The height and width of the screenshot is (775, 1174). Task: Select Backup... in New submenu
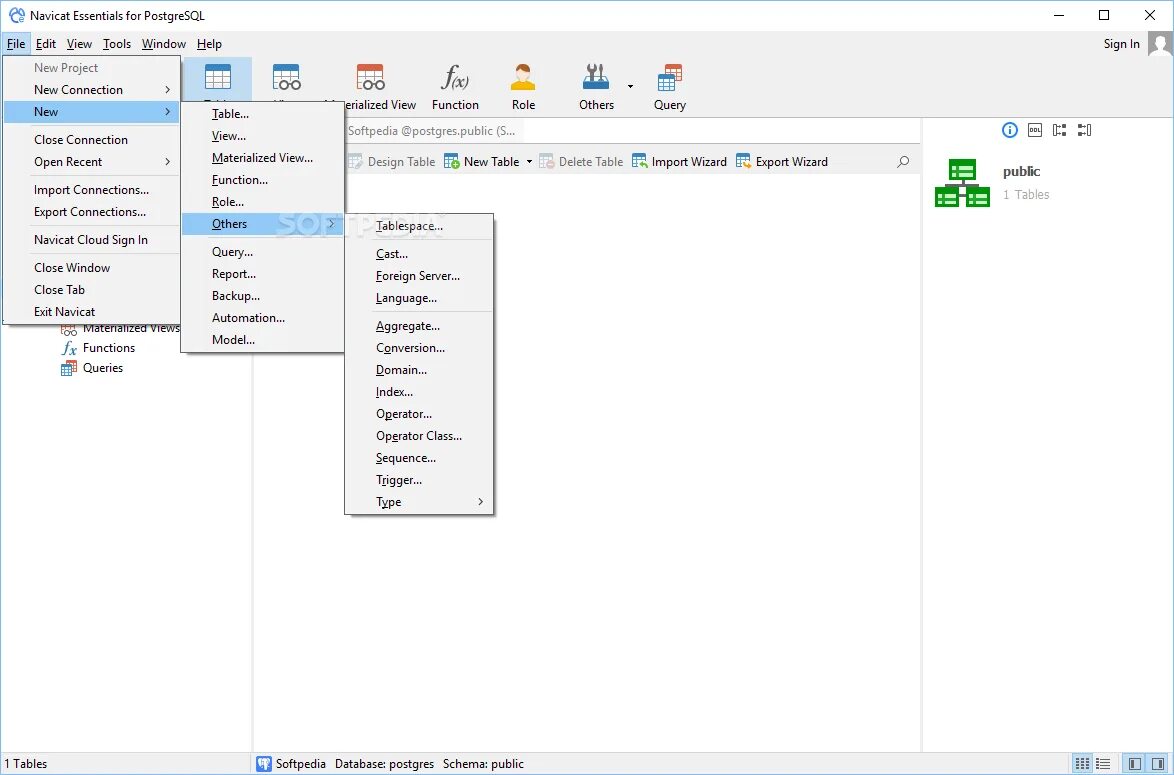tap(263, 296)
